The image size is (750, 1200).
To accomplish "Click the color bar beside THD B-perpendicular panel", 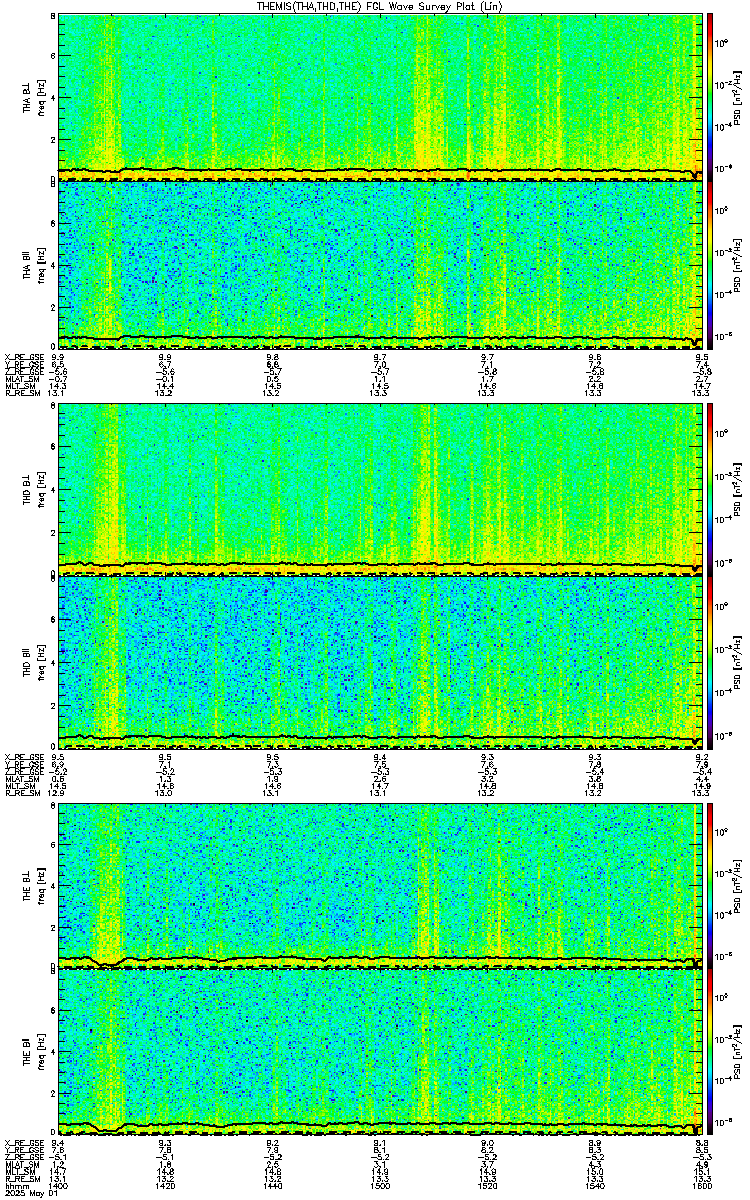I will 710,488.
